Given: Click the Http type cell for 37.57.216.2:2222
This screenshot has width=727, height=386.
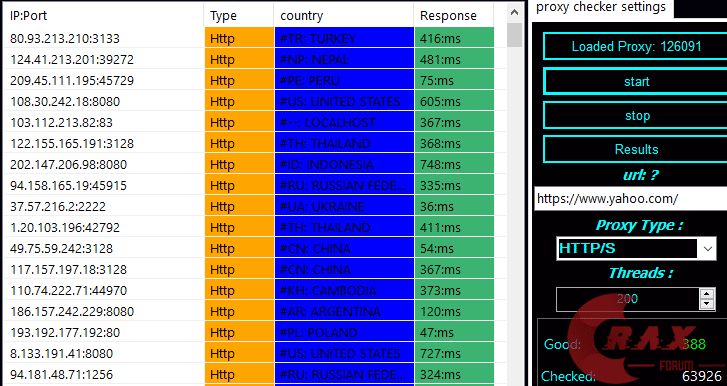Looking at the screenshot, I should pos(239,206).
